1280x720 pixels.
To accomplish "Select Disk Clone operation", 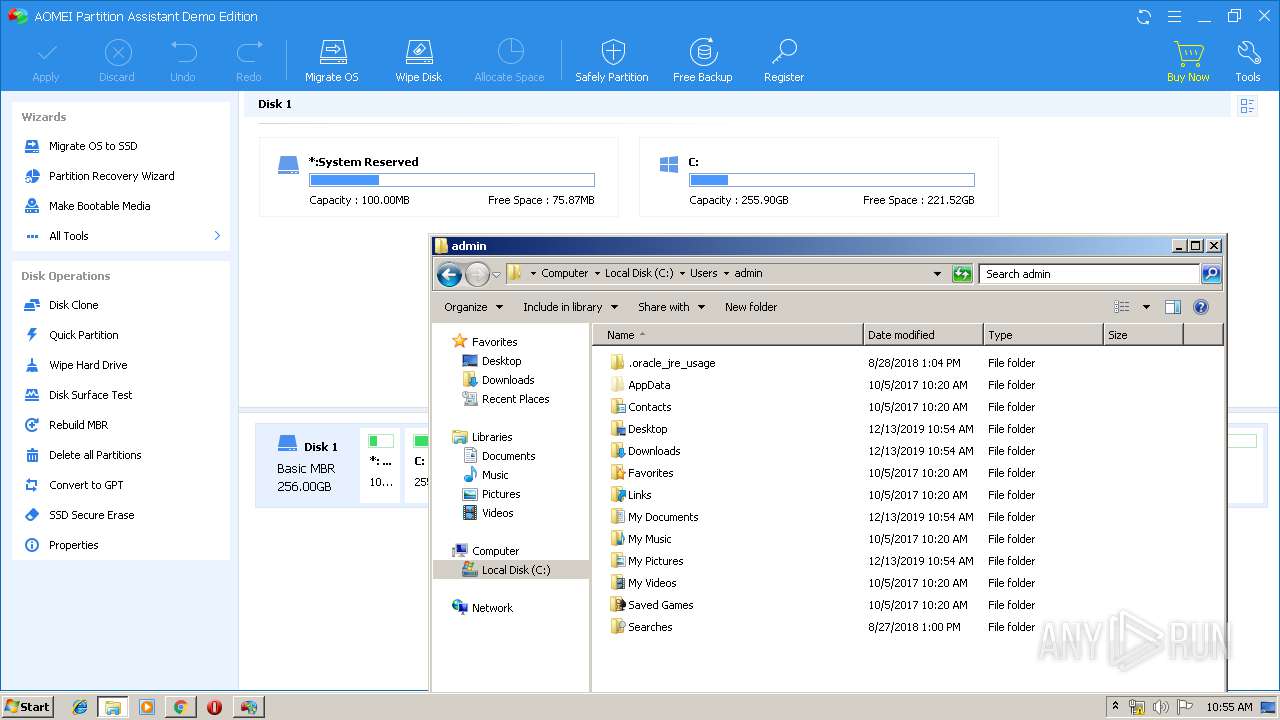I will click(73, 305).
